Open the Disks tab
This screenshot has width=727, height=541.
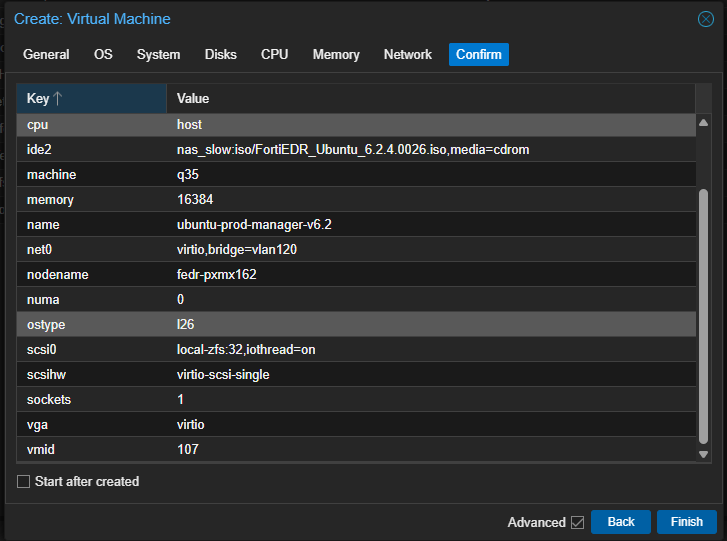click(x=221, y=54)
